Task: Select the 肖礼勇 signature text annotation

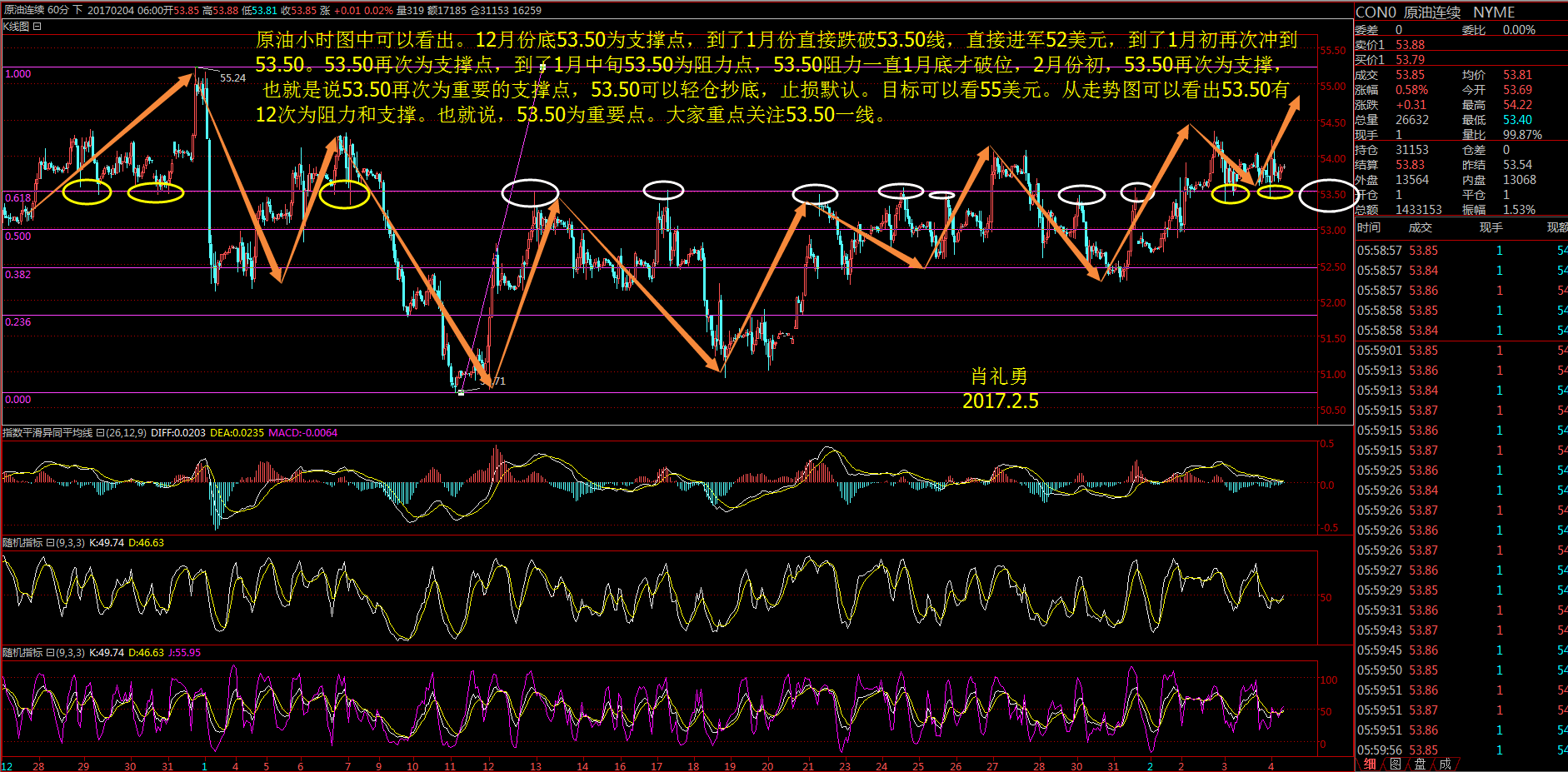Action: 999,376
